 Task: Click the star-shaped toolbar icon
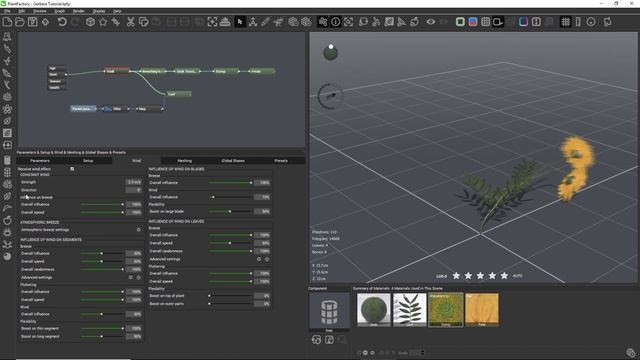point(103,22)
